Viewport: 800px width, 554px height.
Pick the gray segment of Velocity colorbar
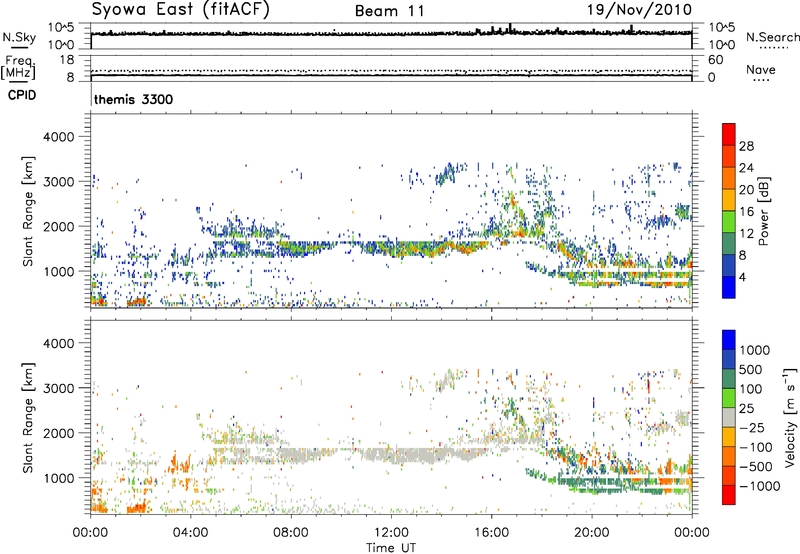coord(729,417)
